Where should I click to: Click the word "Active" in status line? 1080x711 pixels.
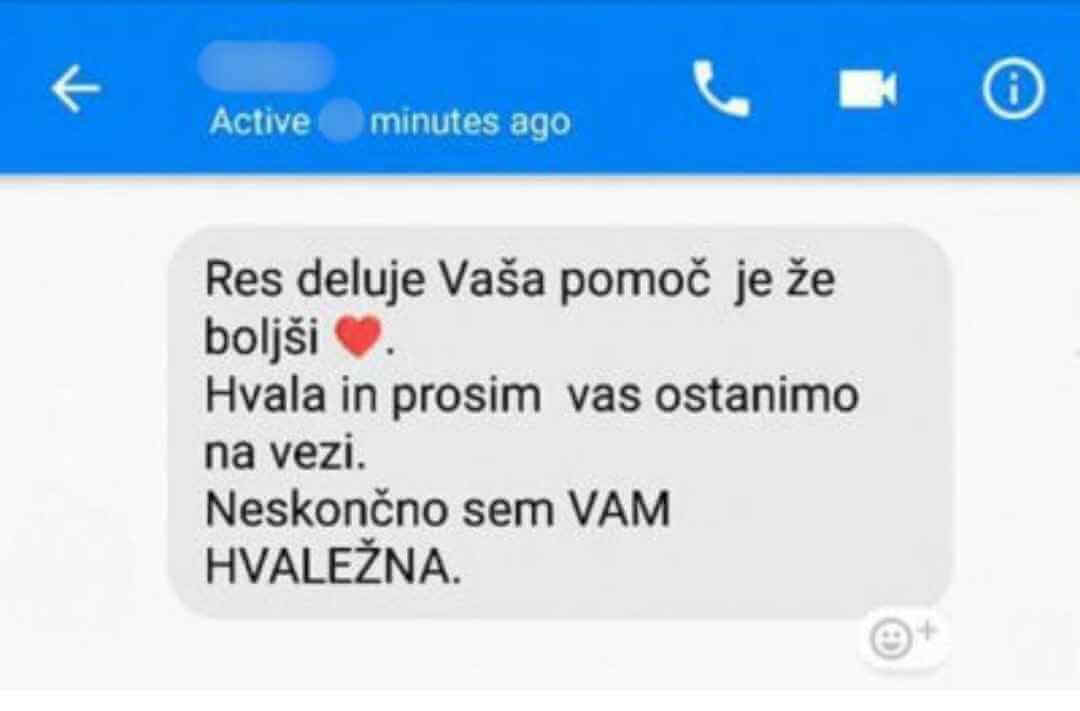coord(260,122)
